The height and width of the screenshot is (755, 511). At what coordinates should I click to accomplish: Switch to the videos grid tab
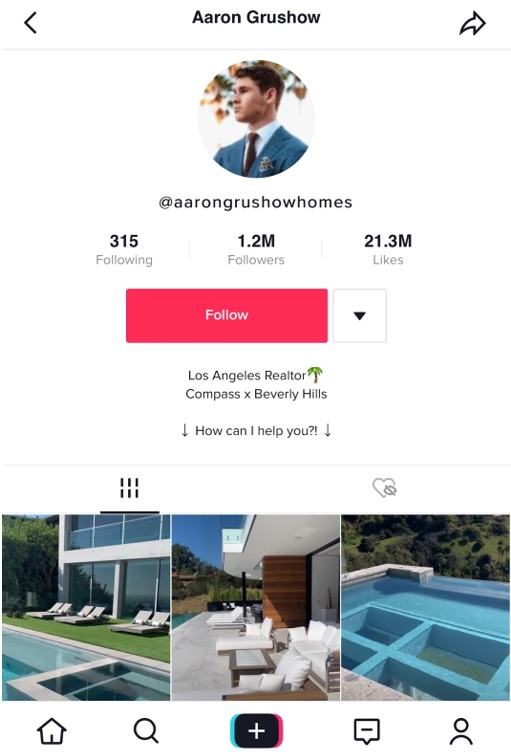point(130,488)
